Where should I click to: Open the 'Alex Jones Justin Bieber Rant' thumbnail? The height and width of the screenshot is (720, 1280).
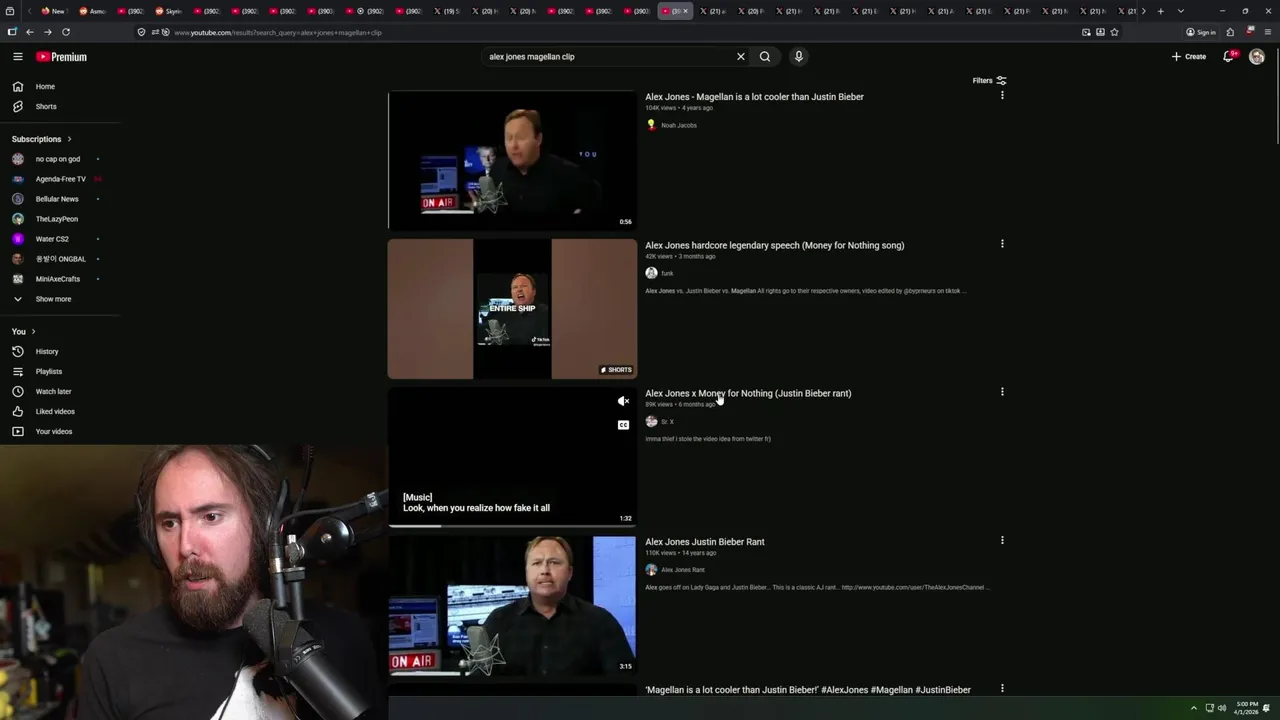click(x=512, y=606)
